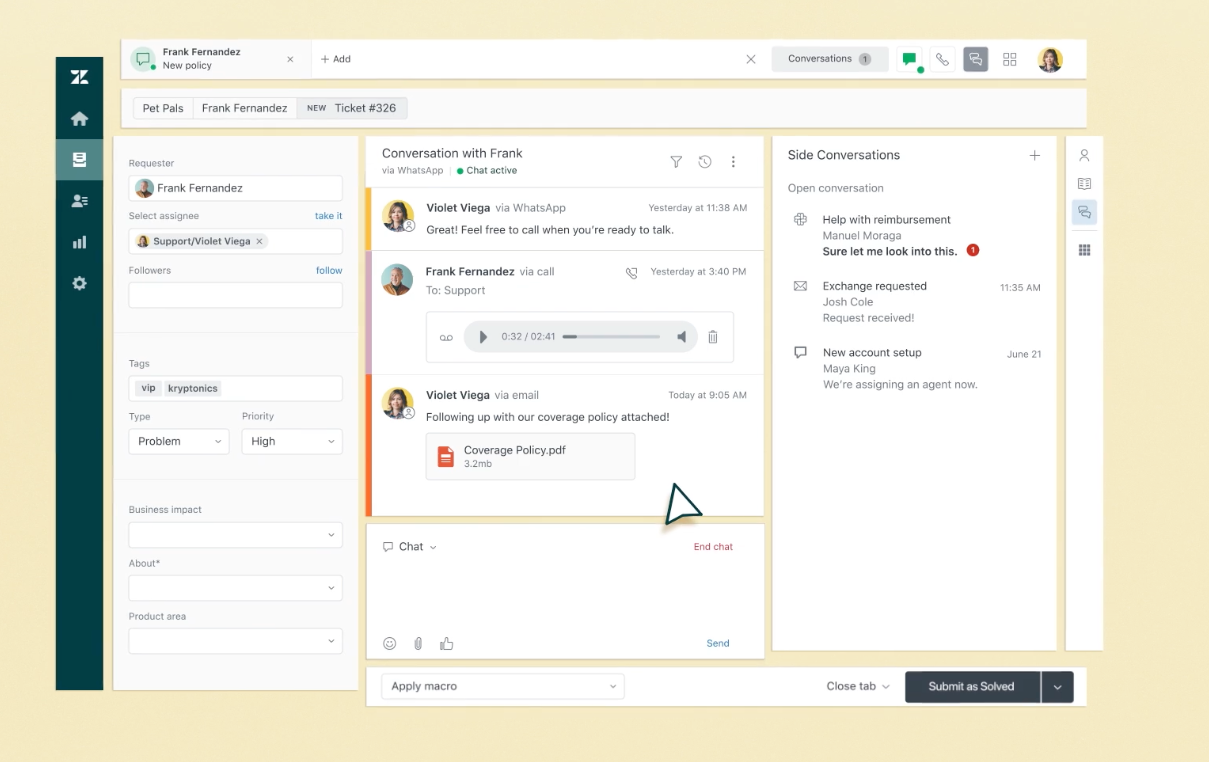Viewport: 1209px width, 762px height.
Task: Open conversation more options menu
Action: (x=733, y=162)
